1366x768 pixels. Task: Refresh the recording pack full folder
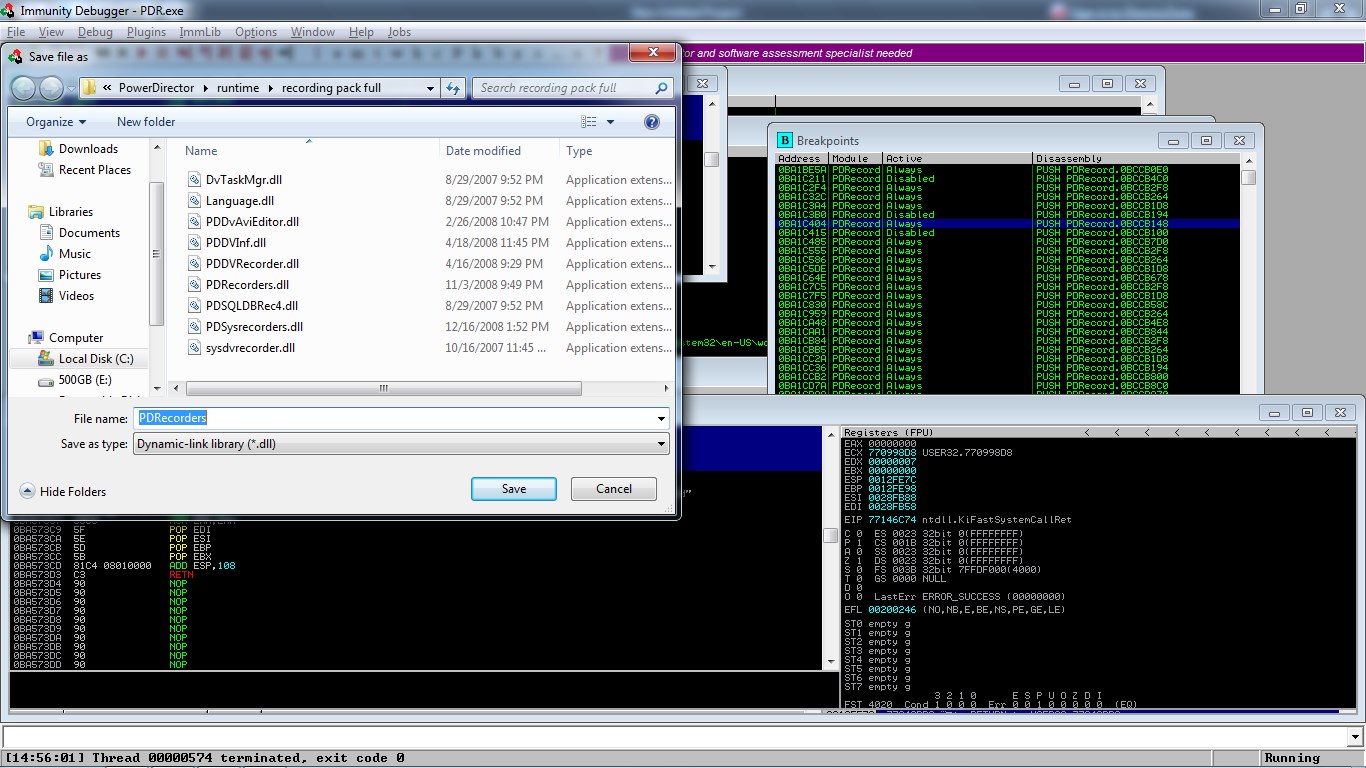[x=453, y=88]
